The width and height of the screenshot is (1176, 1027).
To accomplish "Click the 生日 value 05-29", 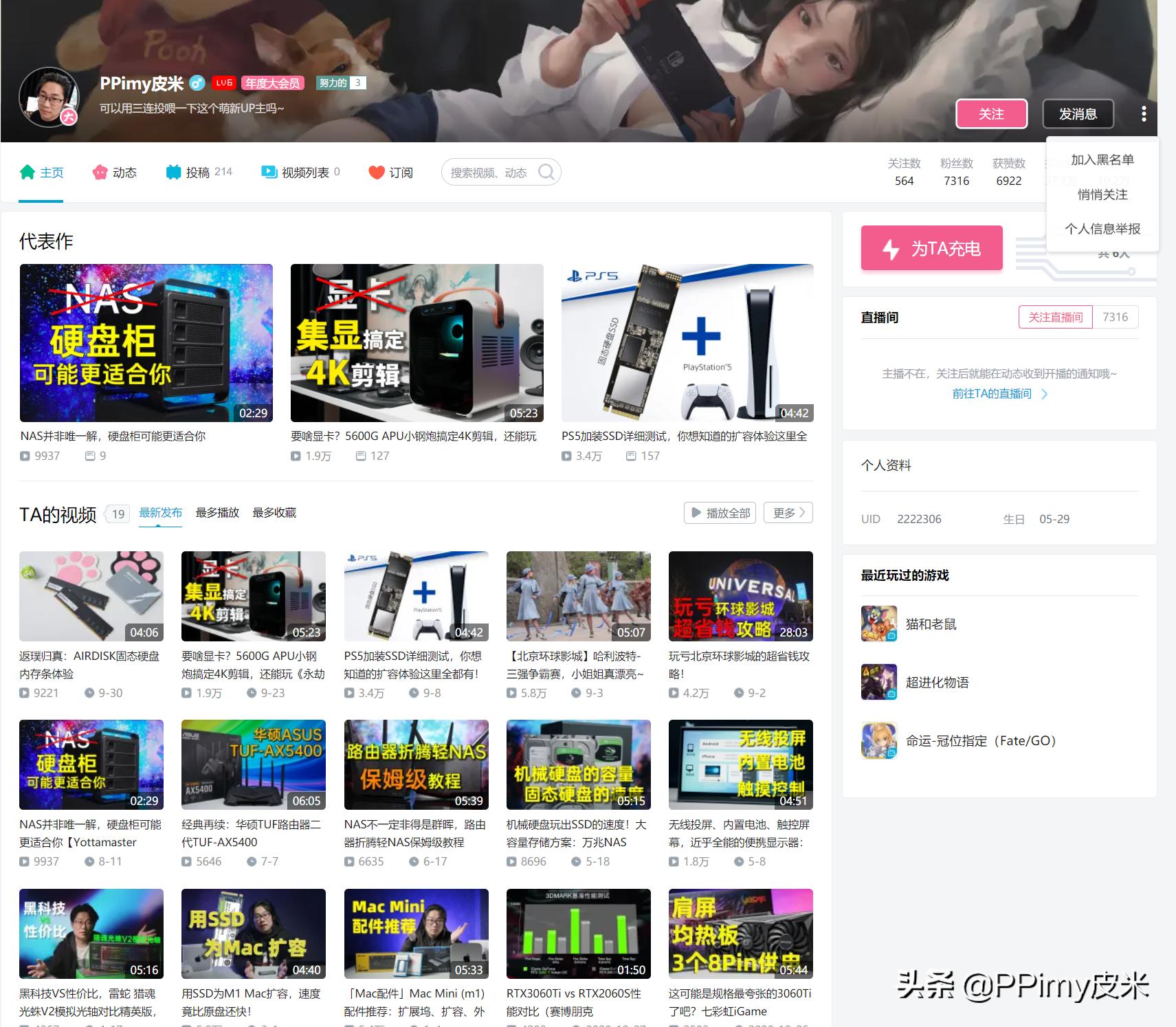I will pos(1054,519).
